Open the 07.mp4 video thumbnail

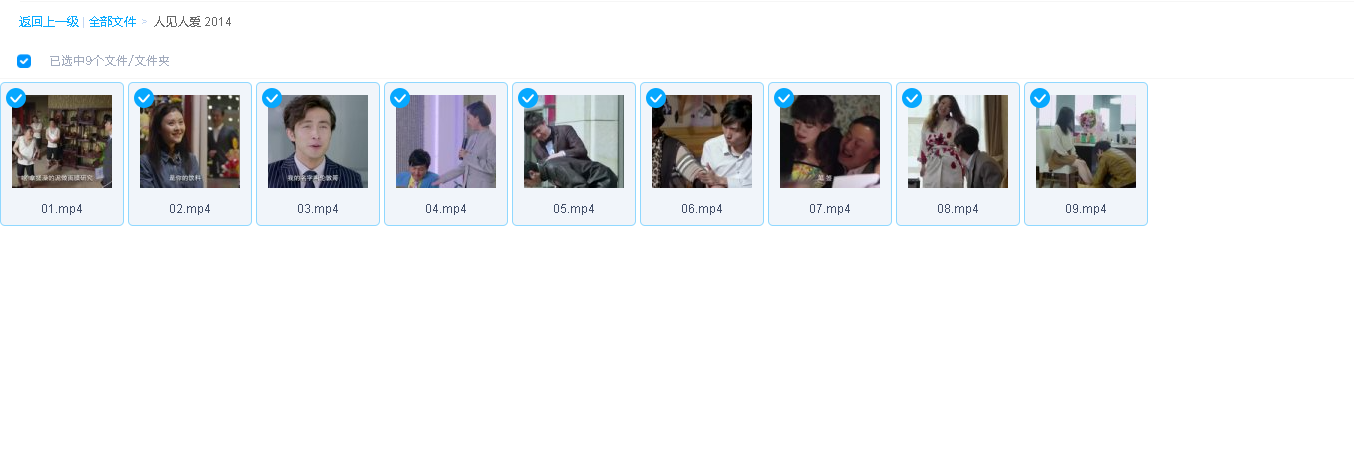point(830,141)
